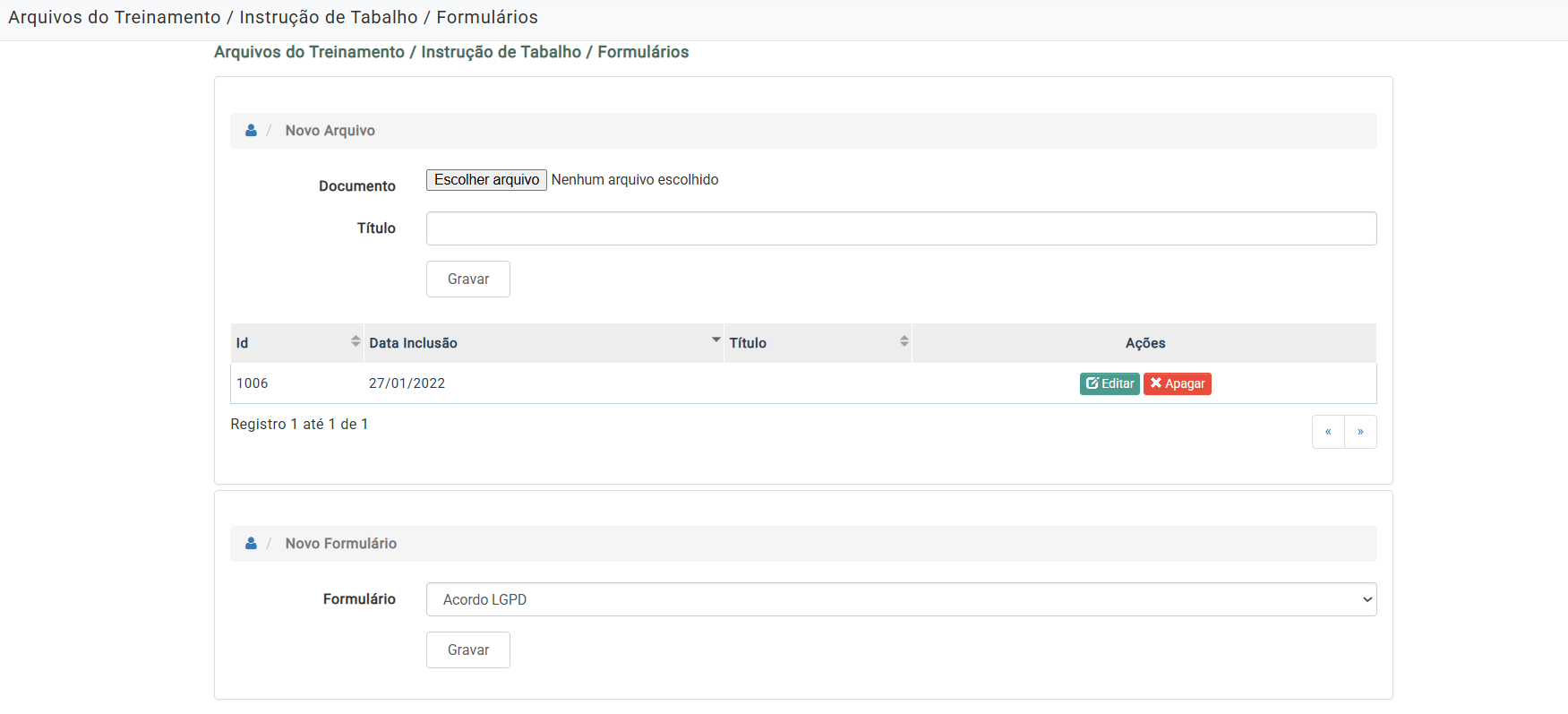Screen dimensions: 1568x714
Task: Open the Escolher arquivo file picker
Action: coord(486,180)
